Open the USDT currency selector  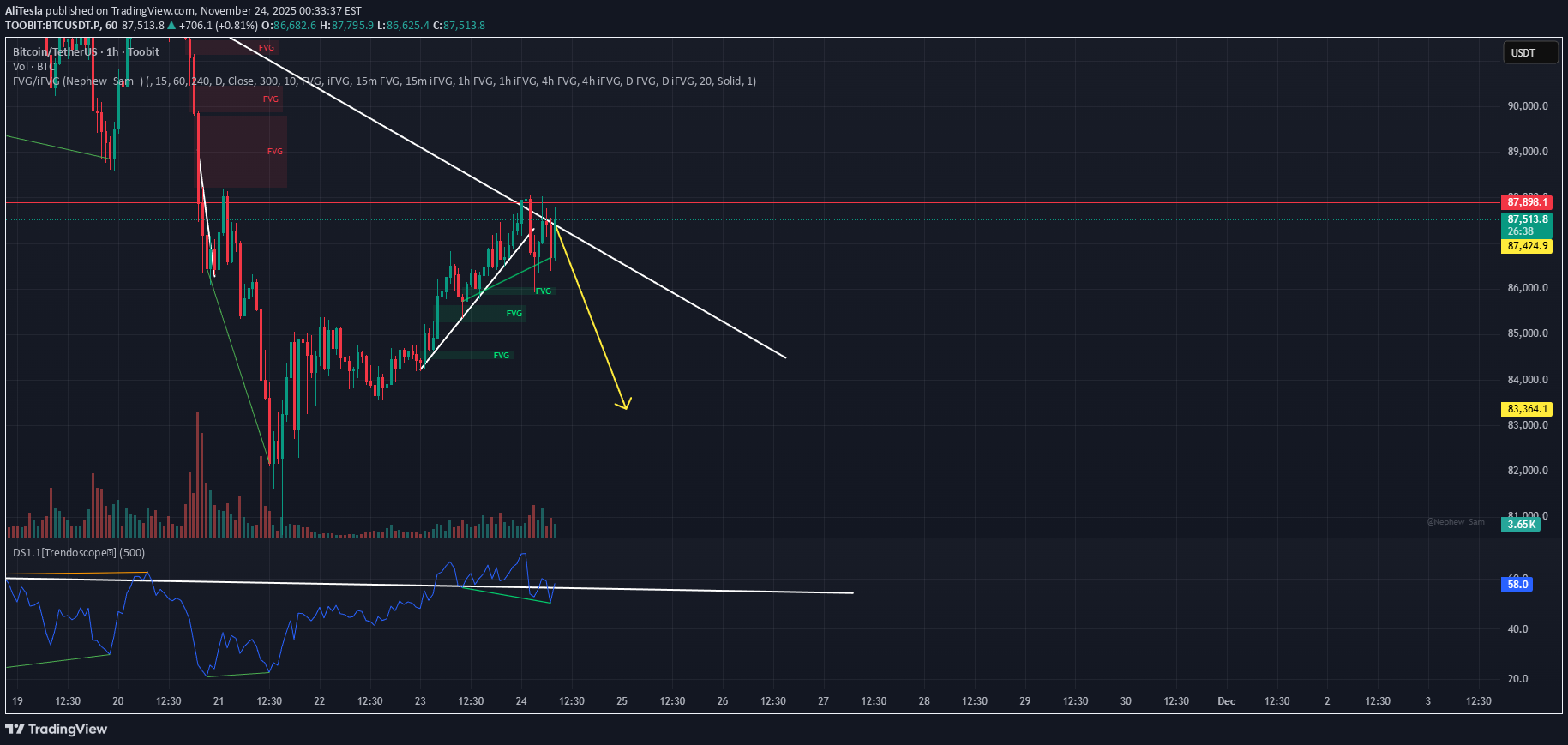[1529, 53]
